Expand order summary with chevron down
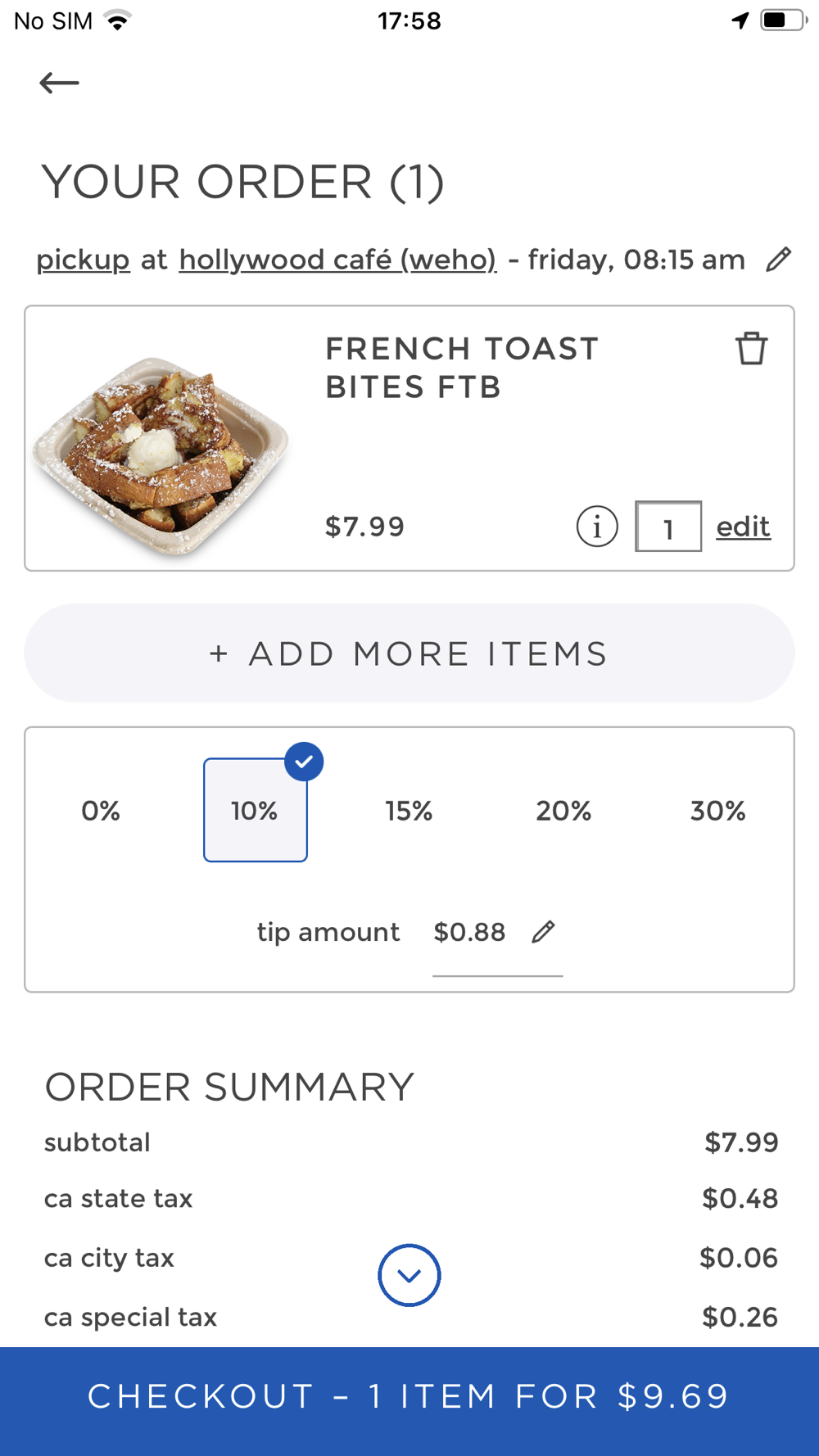819x1456 pixels. [409, 1275]
